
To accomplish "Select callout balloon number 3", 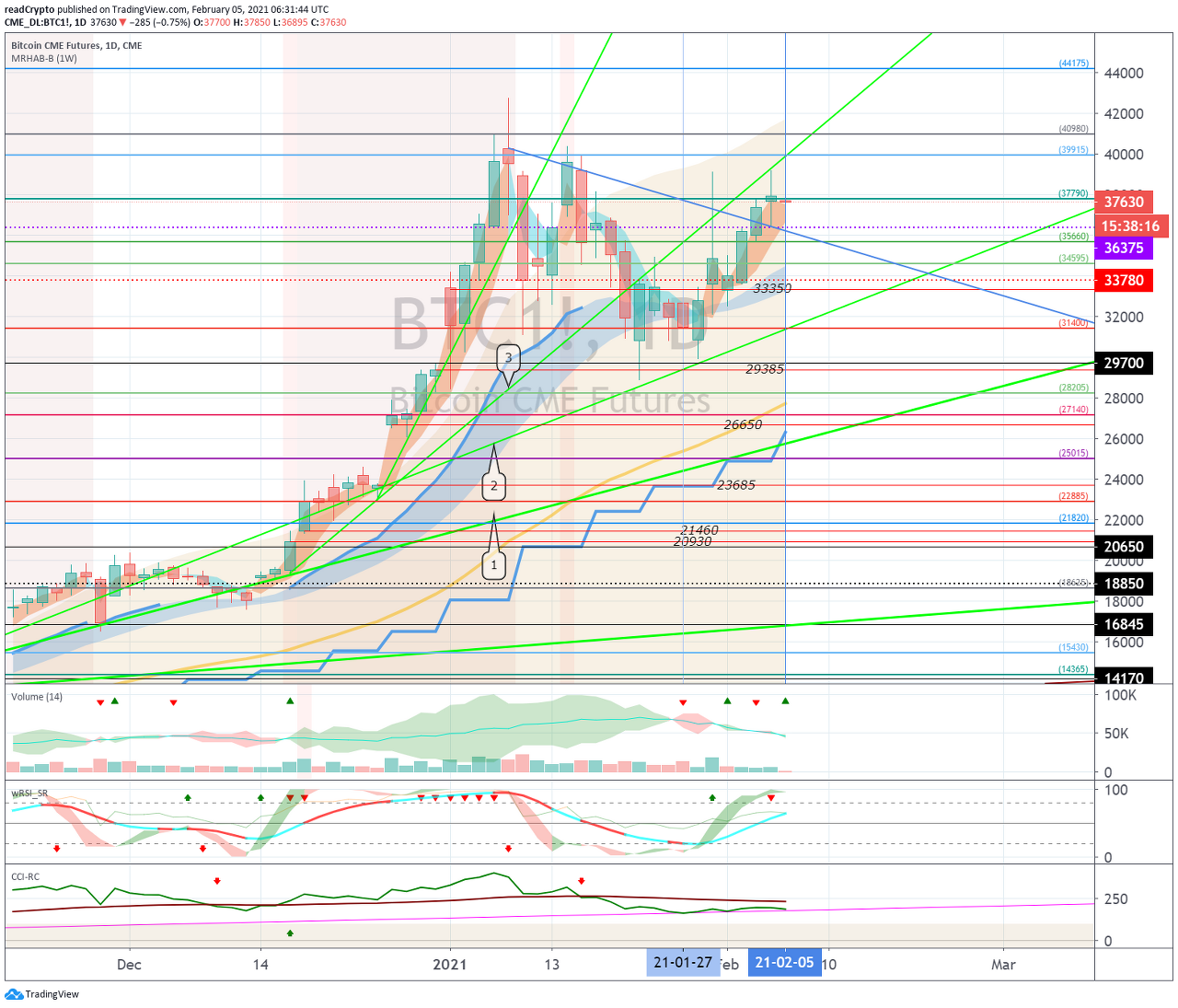I will point(508,357).
